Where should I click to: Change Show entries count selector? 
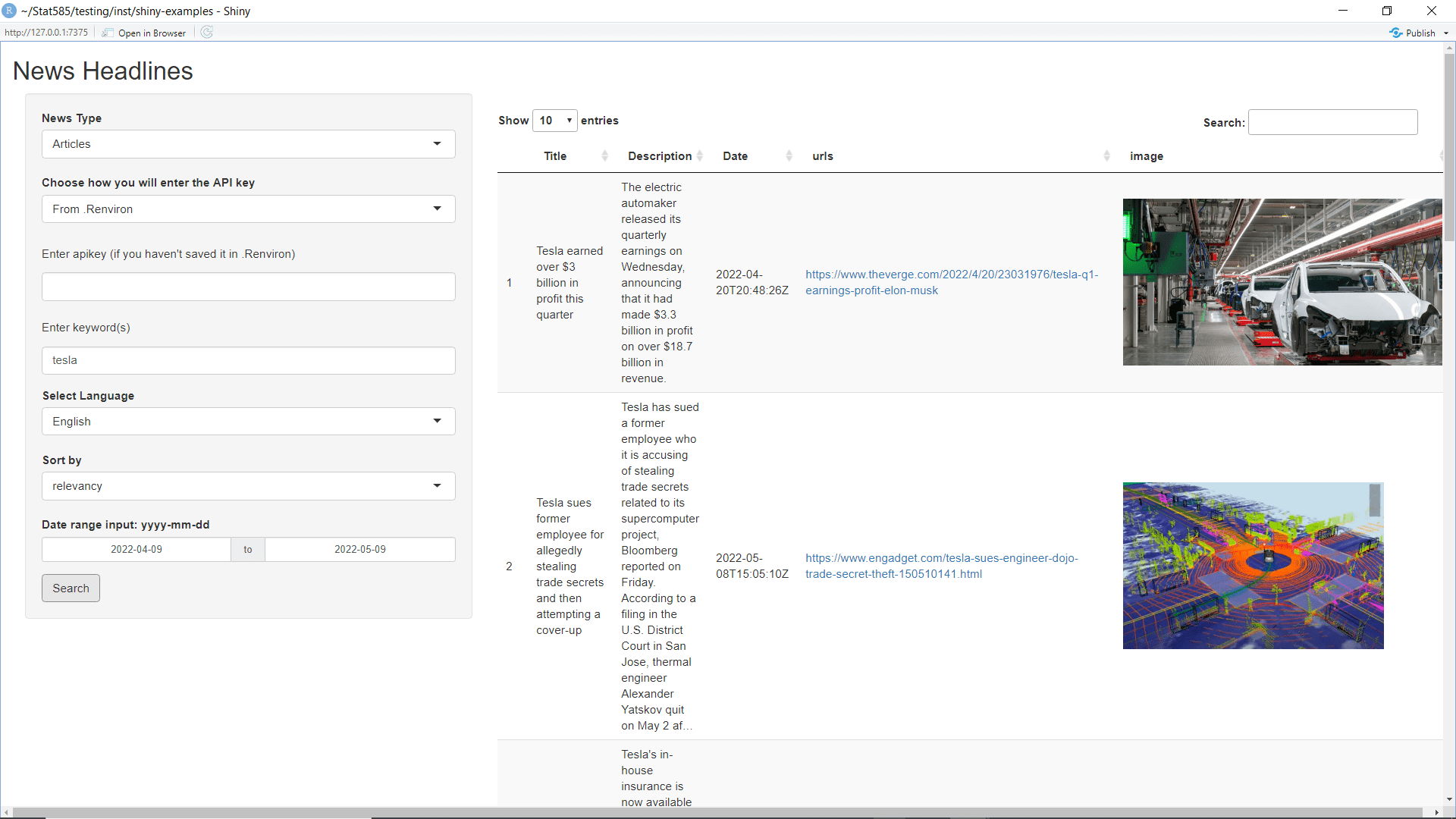pyautogui.click(x=554, y=121)
